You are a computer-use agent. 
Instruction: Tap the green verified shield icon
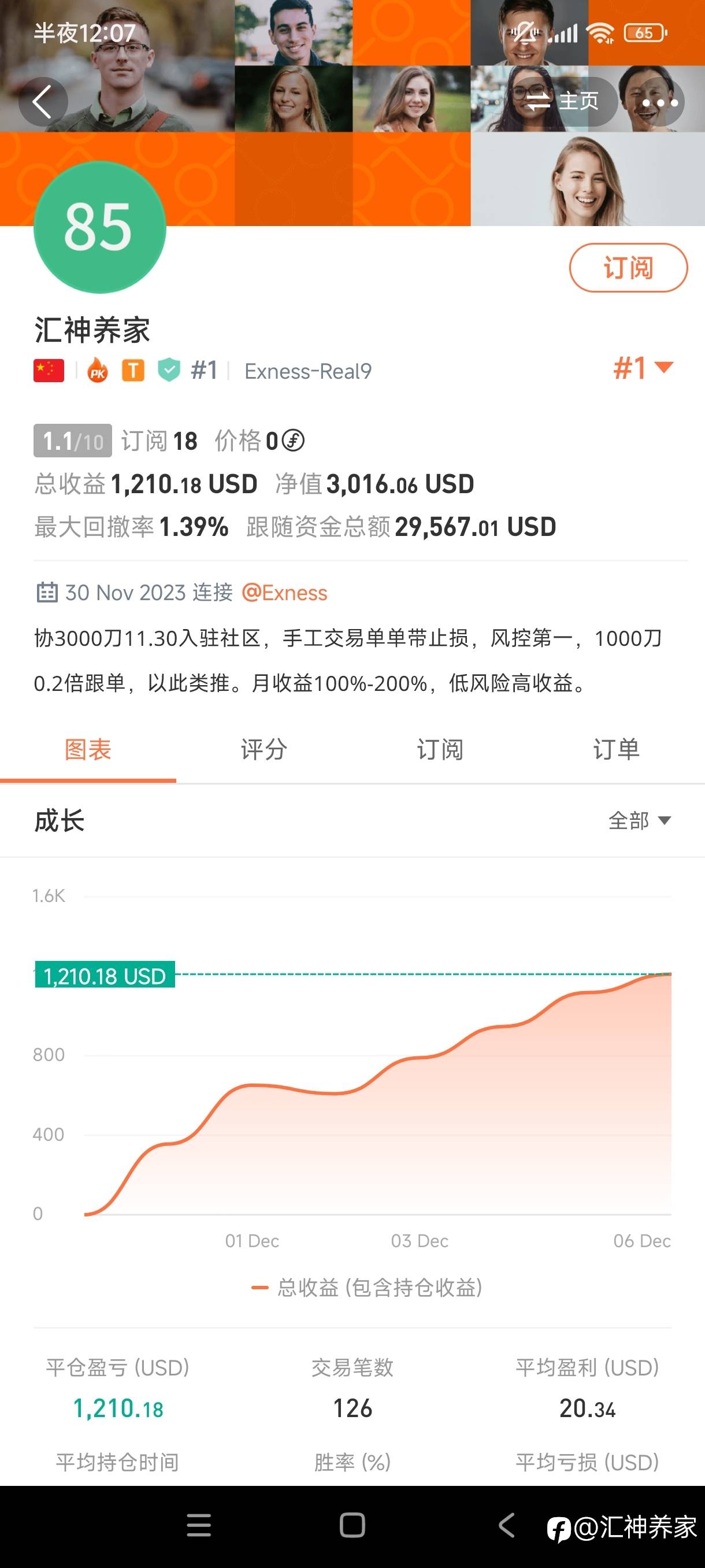(x=169, y=370)
